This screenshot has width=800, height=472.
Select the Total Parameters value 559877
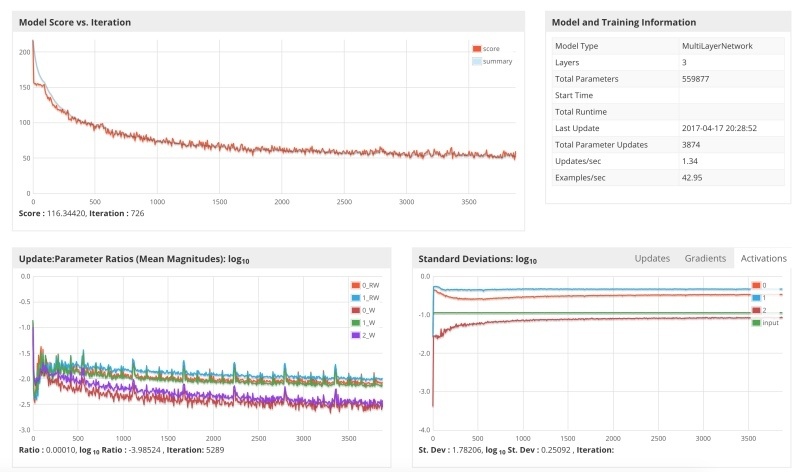pyautogui.click(x=695, y=79)
